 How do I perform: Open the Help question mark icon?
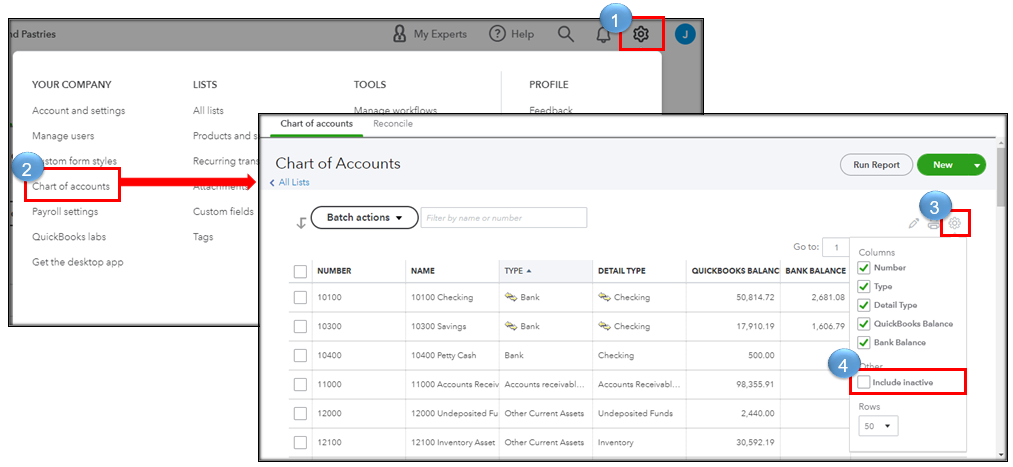click(496, 34)
